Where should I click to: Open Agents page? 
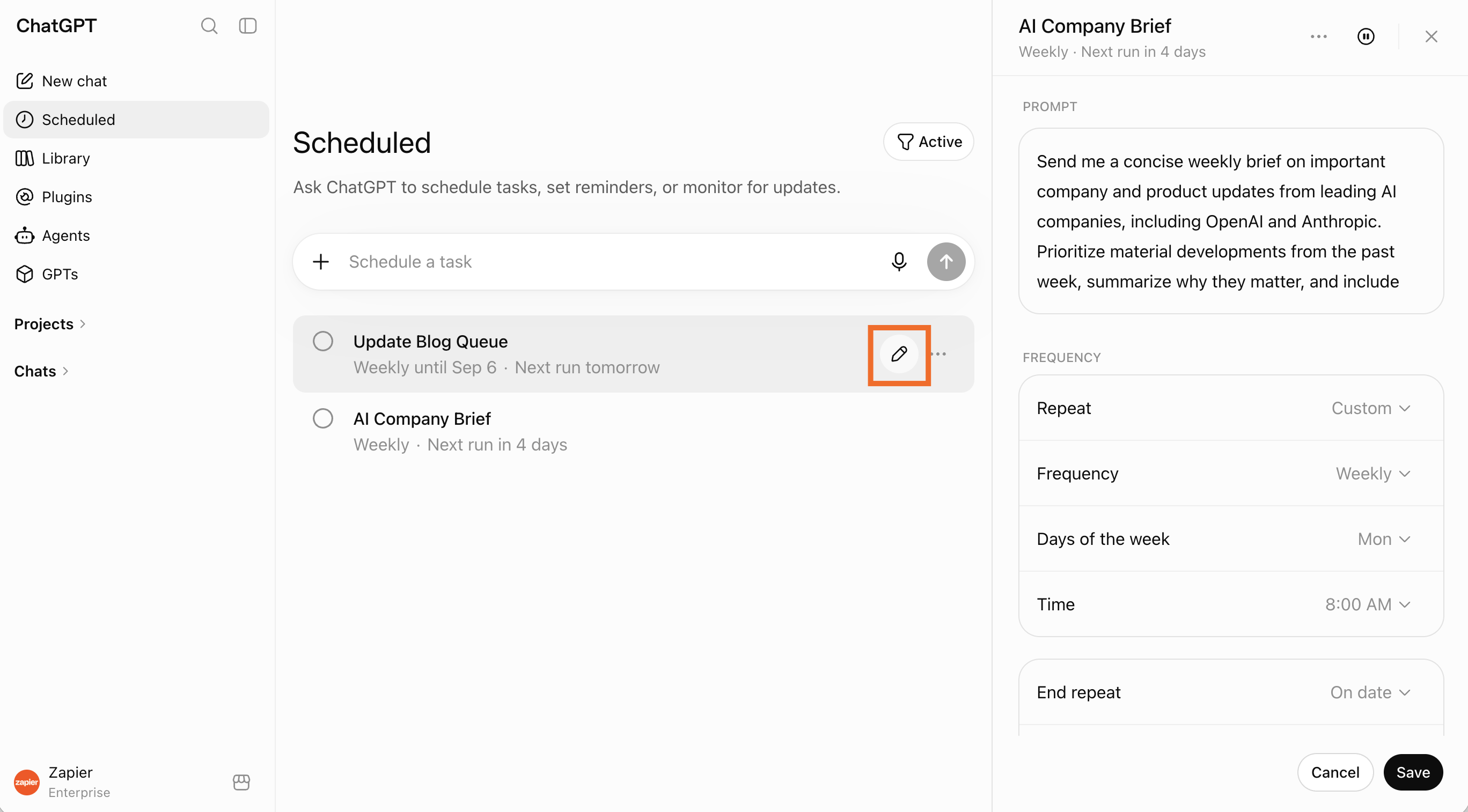tap(136, 235)
